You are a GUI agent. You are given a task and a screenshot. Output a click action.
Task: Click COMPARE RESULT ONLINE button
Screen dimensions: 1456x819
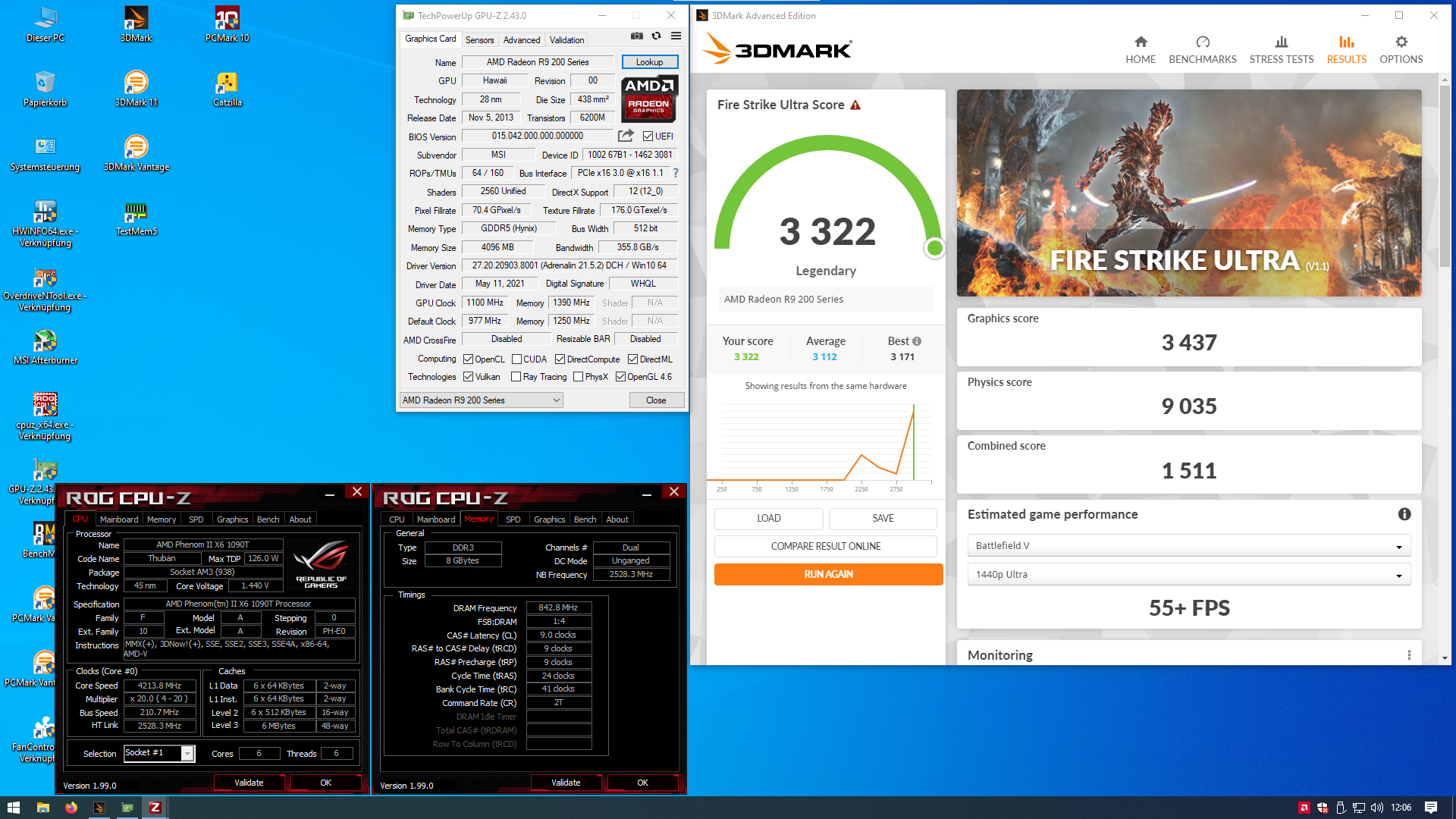[825, 546]
